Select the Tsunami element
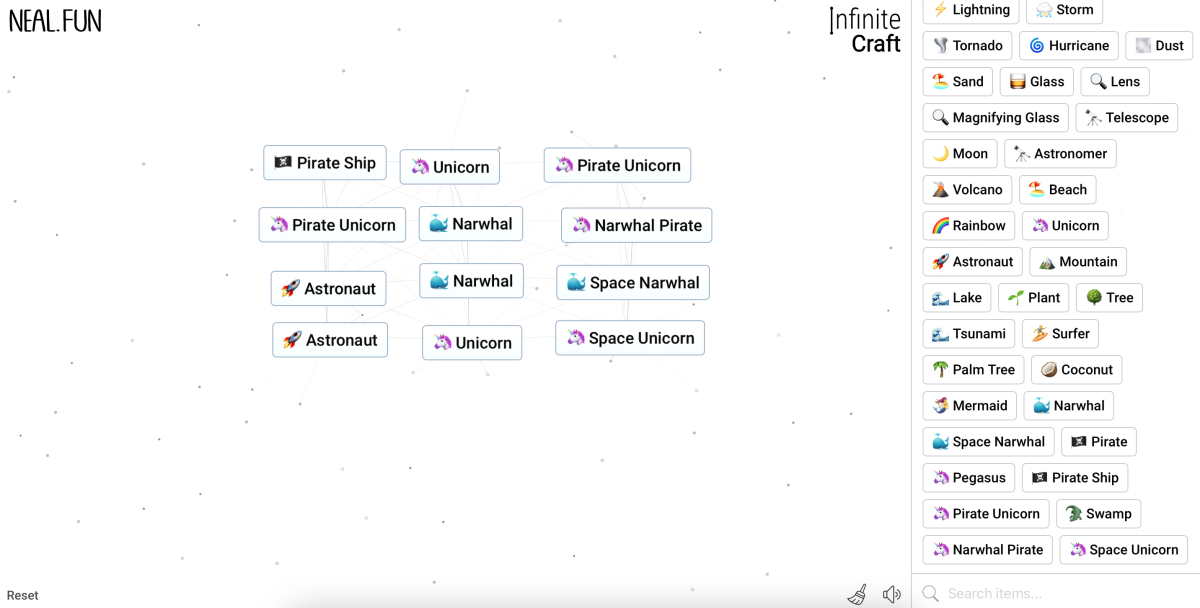This screenshot has width=1200, height=608. [x=968, y=333]
